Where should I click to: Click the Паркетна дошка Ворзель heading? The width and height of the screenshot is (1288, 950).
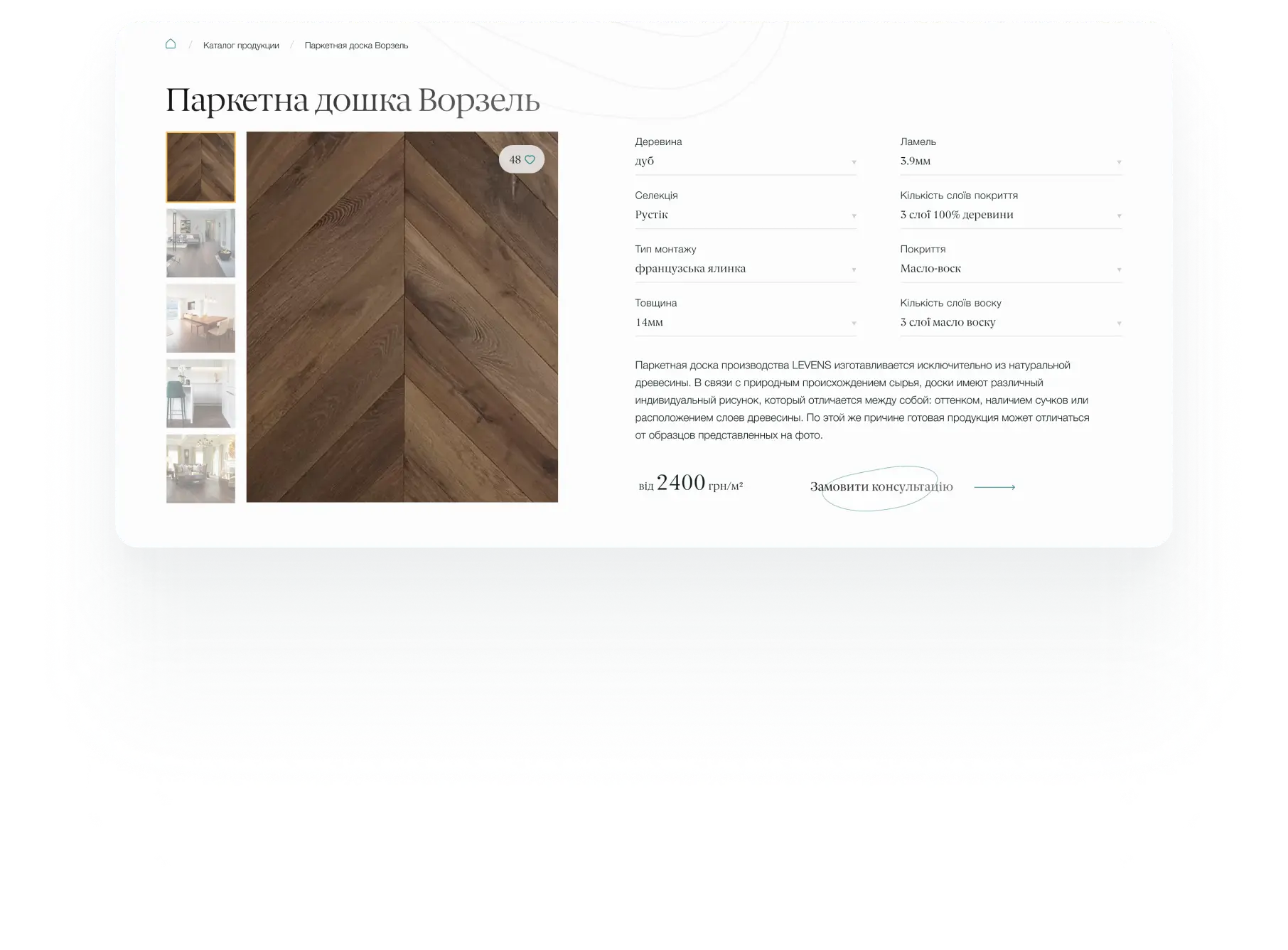[x=353, y=100]
